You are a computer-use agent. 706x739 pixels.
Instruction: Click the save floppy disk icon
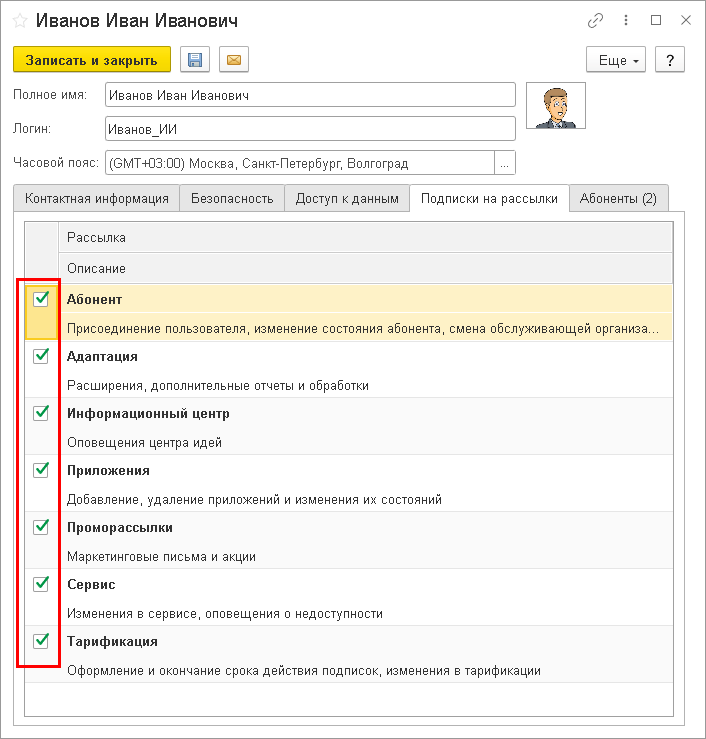[194, 60]
